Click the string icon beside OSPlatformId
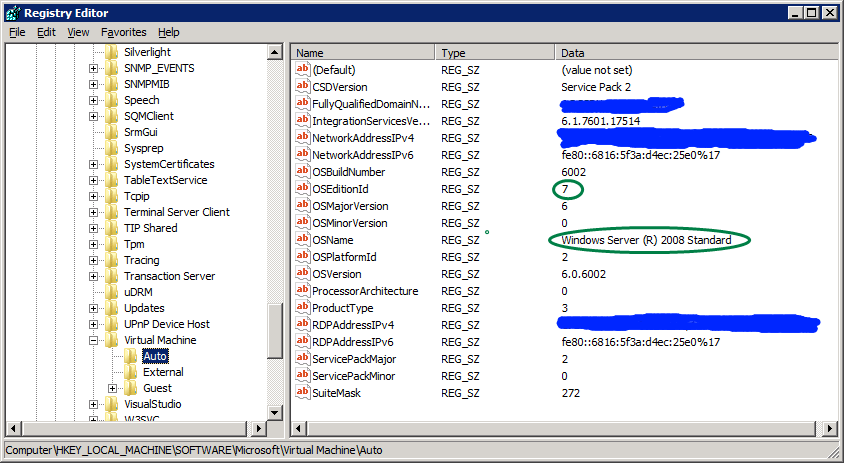Viewport: 844px width, 463px height. 303,257
